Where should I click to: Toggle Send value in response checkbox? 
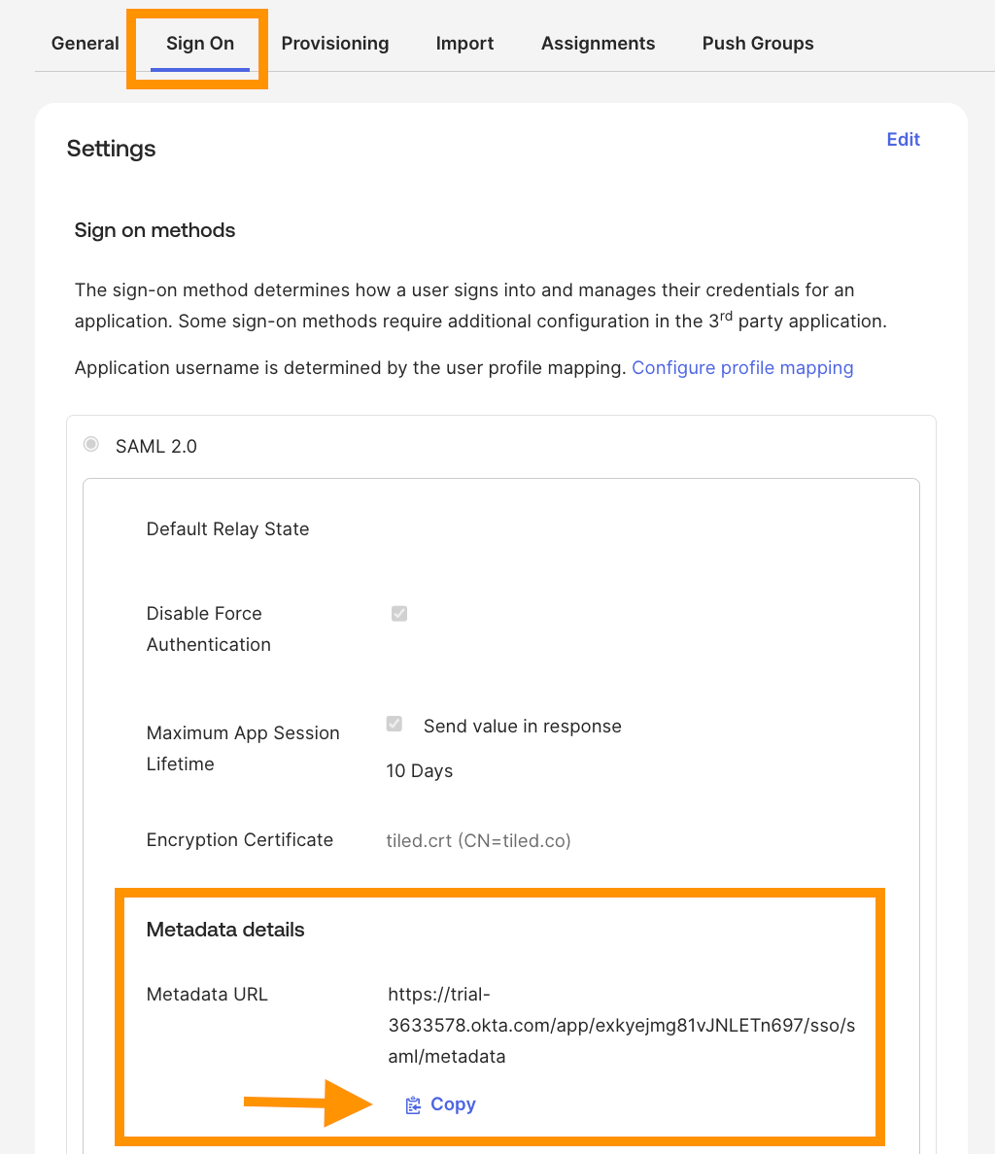394,723
